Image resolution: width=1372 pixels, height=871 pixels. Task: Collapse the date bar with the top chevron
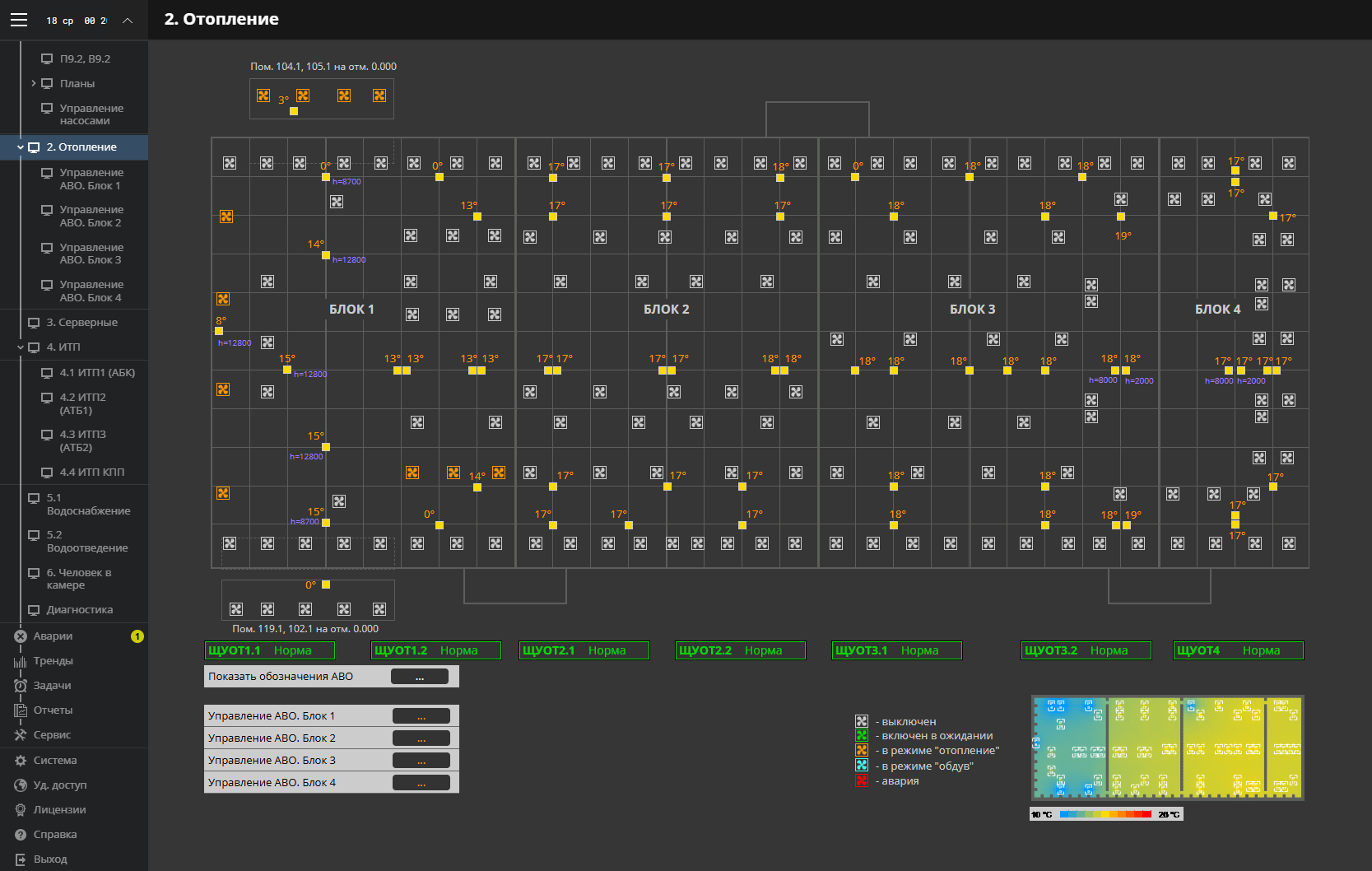point(128,20)
